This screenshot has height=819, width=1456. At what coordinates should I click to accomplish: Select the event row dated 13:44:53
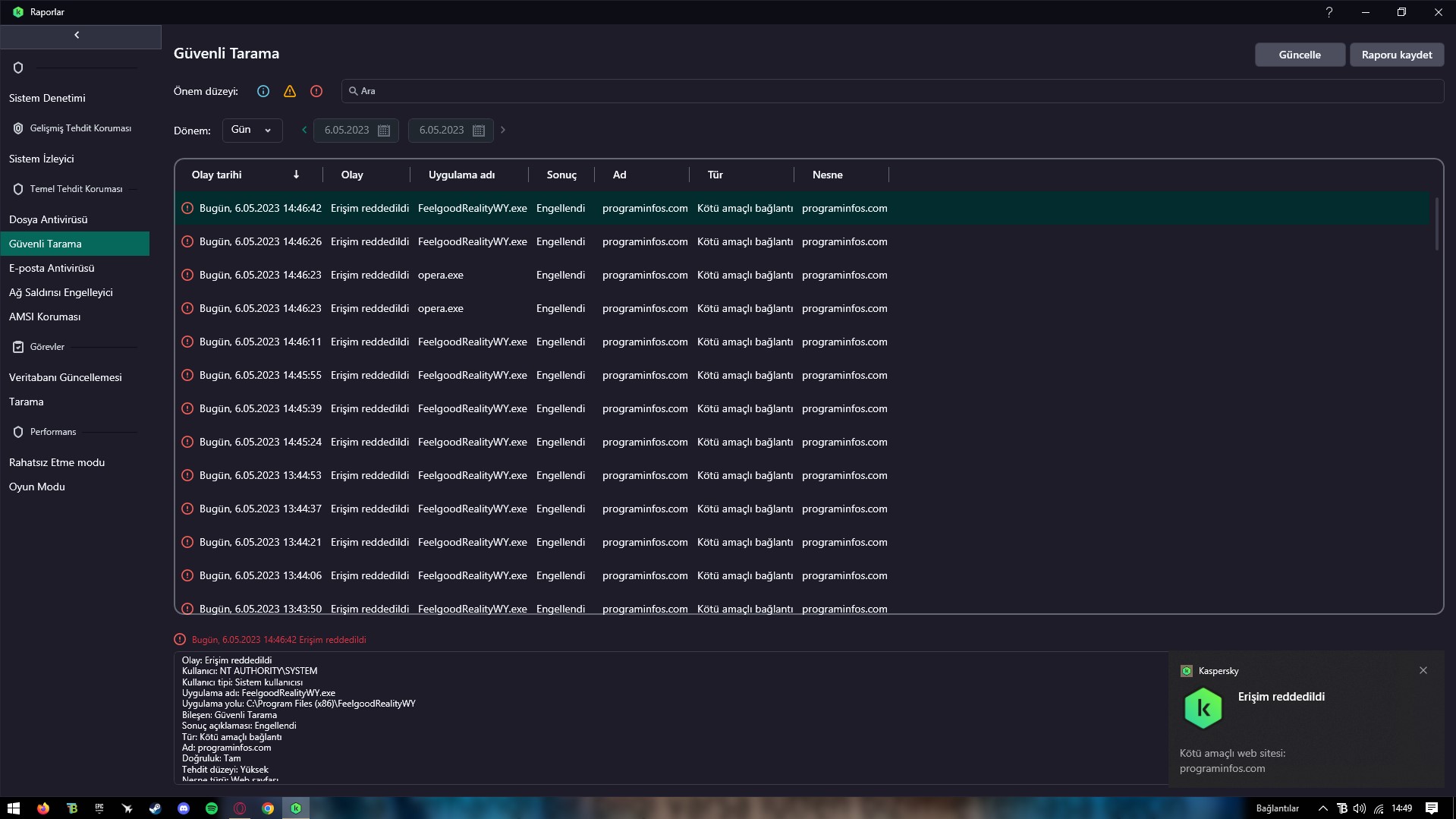(x=803, y=475)
